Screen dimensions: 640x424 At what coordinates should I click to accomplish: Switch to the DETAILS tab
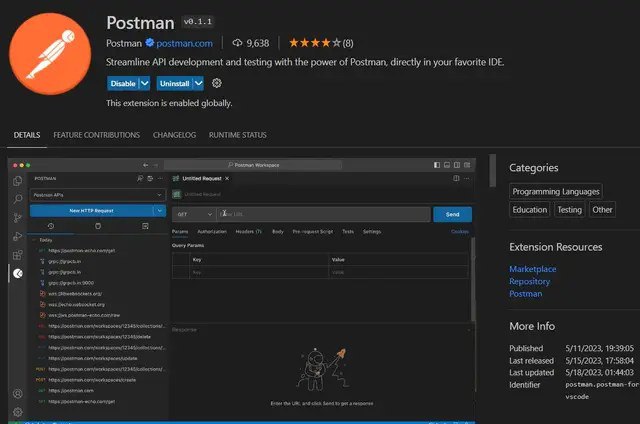(x=27, y=135)
